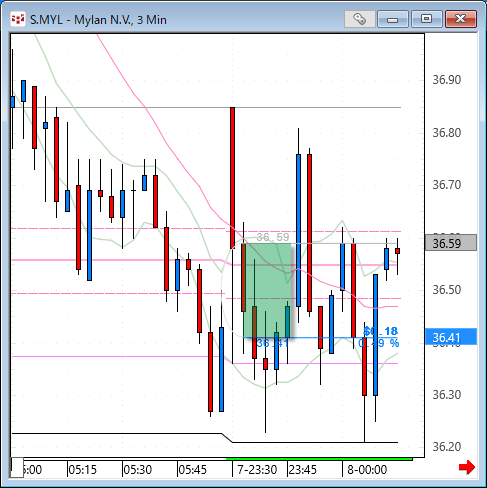This screenshot has height=488, width=487.
Task: Click the 7-23:30 time axis label
Action: (x=257, y=470)
